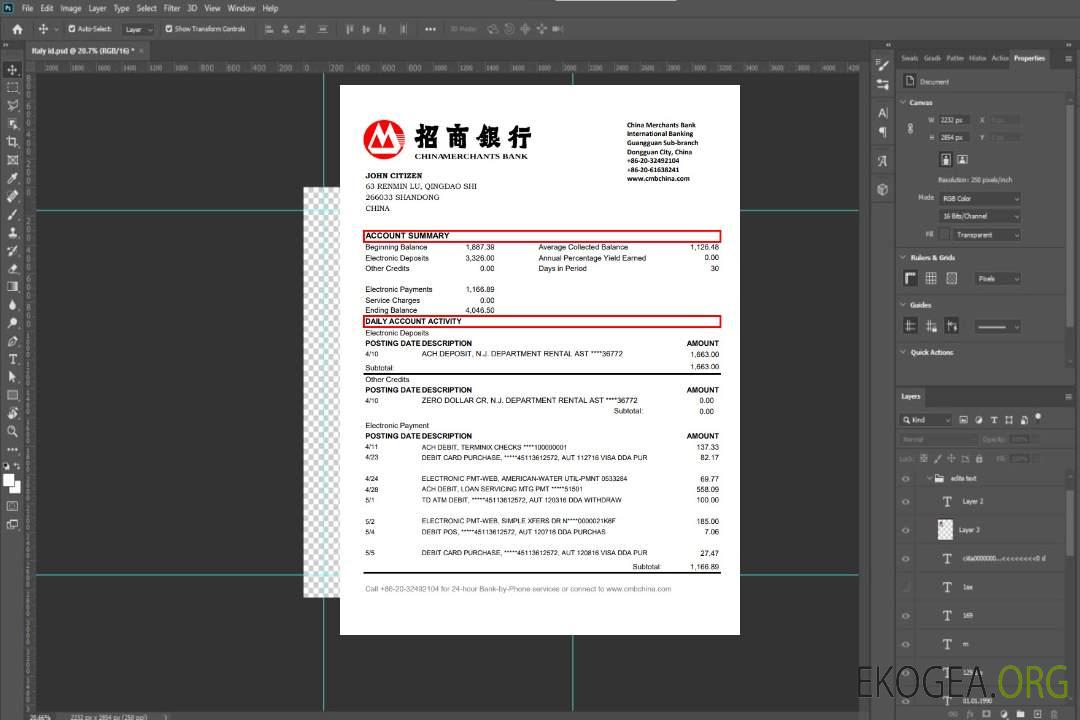The width and height of the screenshot is (1080, 720).
Task: Toggle the Auto-Select checkbox
Action: [72, 29]
